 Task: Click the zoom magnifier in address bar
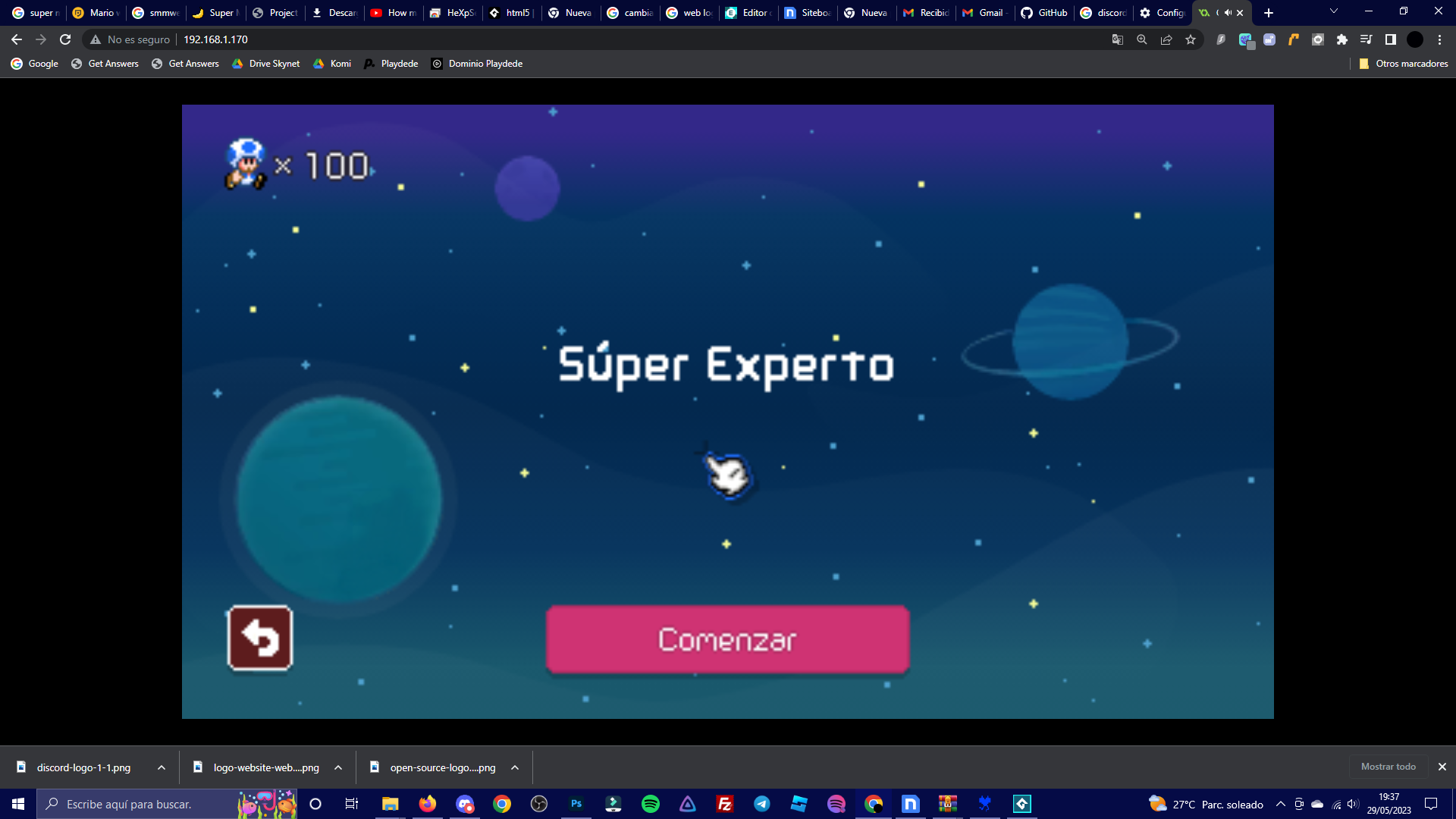tap(1141, 39)
